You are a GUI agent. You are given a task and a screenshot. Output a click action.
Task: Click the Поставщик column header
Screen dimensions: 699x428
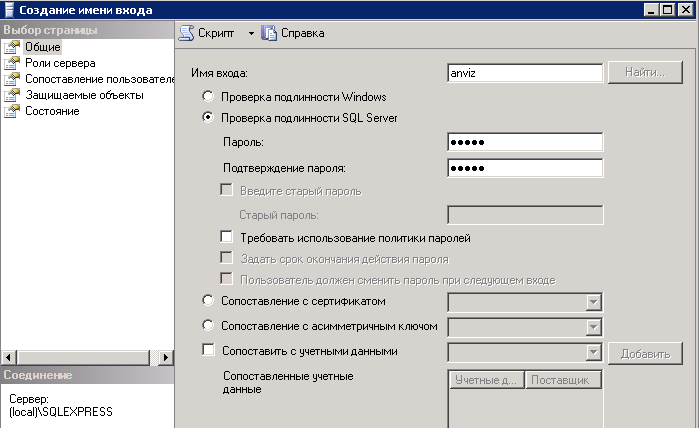563,380
